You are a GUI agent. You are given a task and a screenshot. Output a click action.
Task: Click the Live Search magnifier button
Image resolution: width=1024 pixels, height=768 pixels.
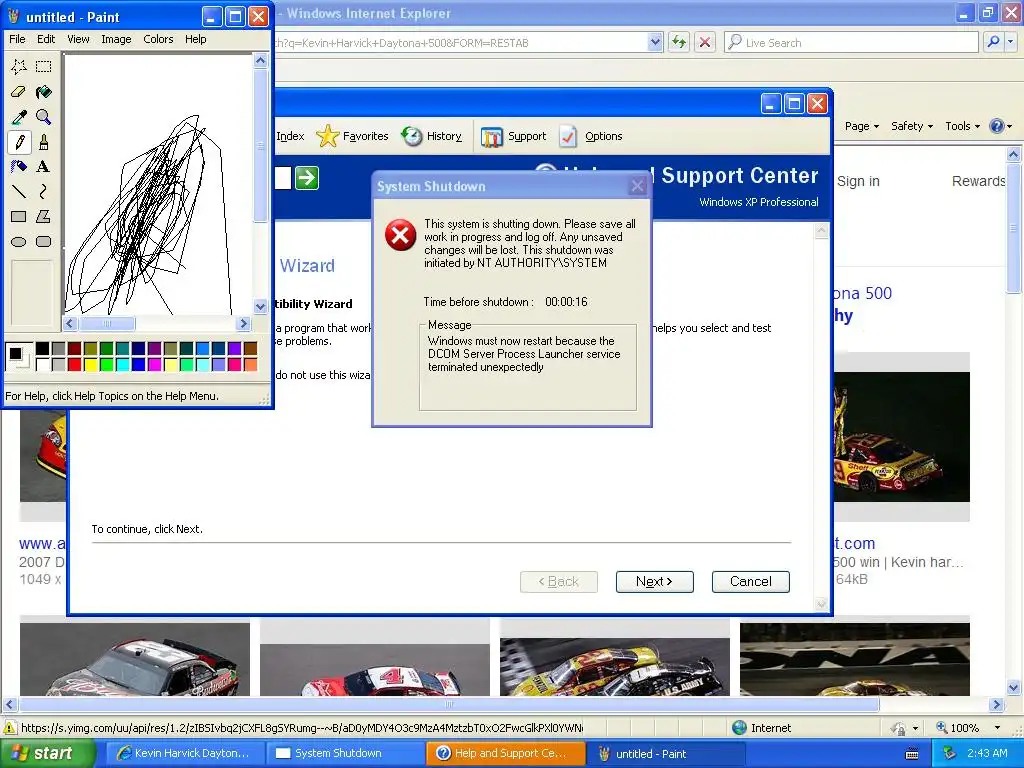(993, 42)
